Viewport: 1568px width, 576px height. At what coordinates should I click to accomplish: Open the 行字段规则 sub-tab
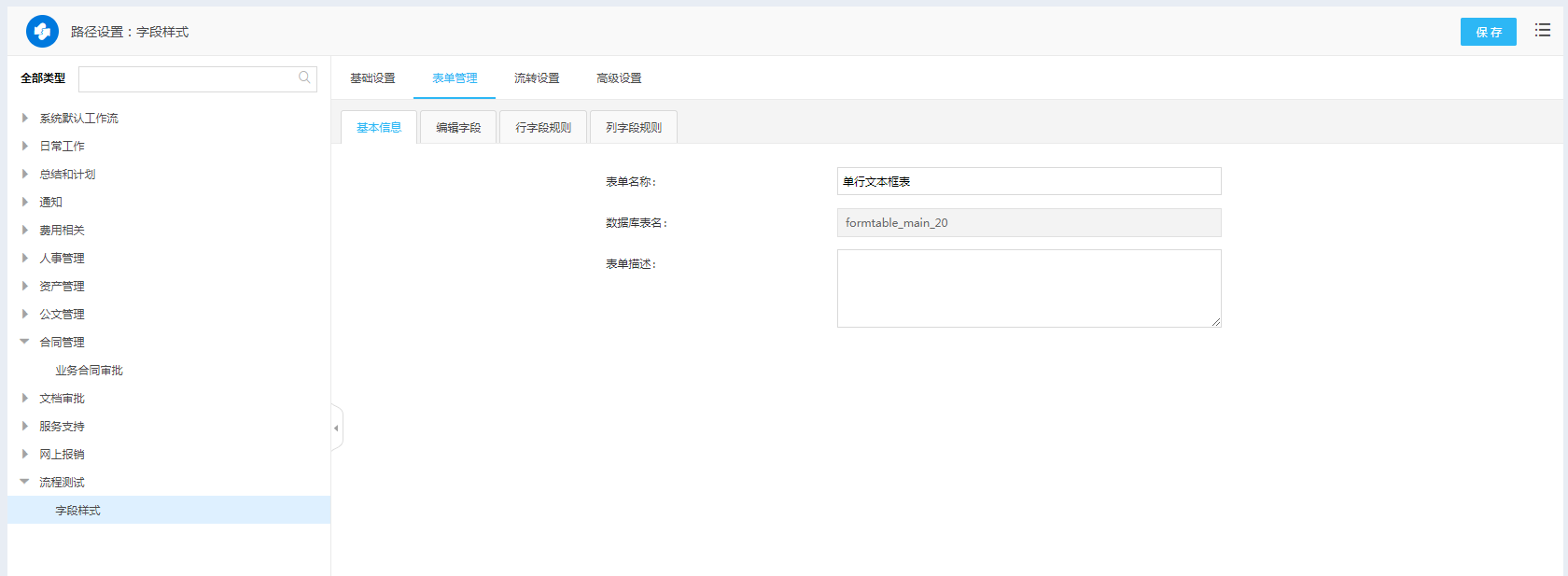pos(543,128)
